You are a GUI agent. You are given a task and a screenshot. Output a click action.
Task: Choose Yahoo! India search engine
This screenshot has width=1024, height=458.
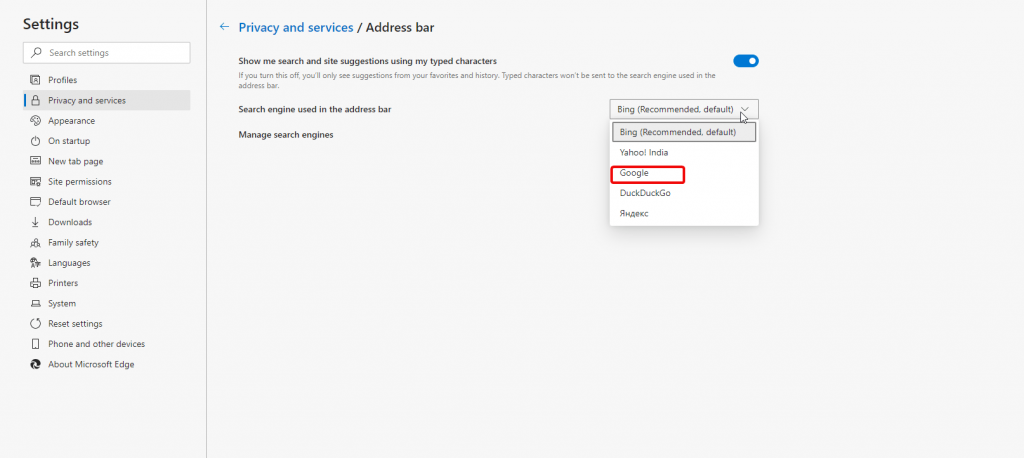click(x=684, y=152)
